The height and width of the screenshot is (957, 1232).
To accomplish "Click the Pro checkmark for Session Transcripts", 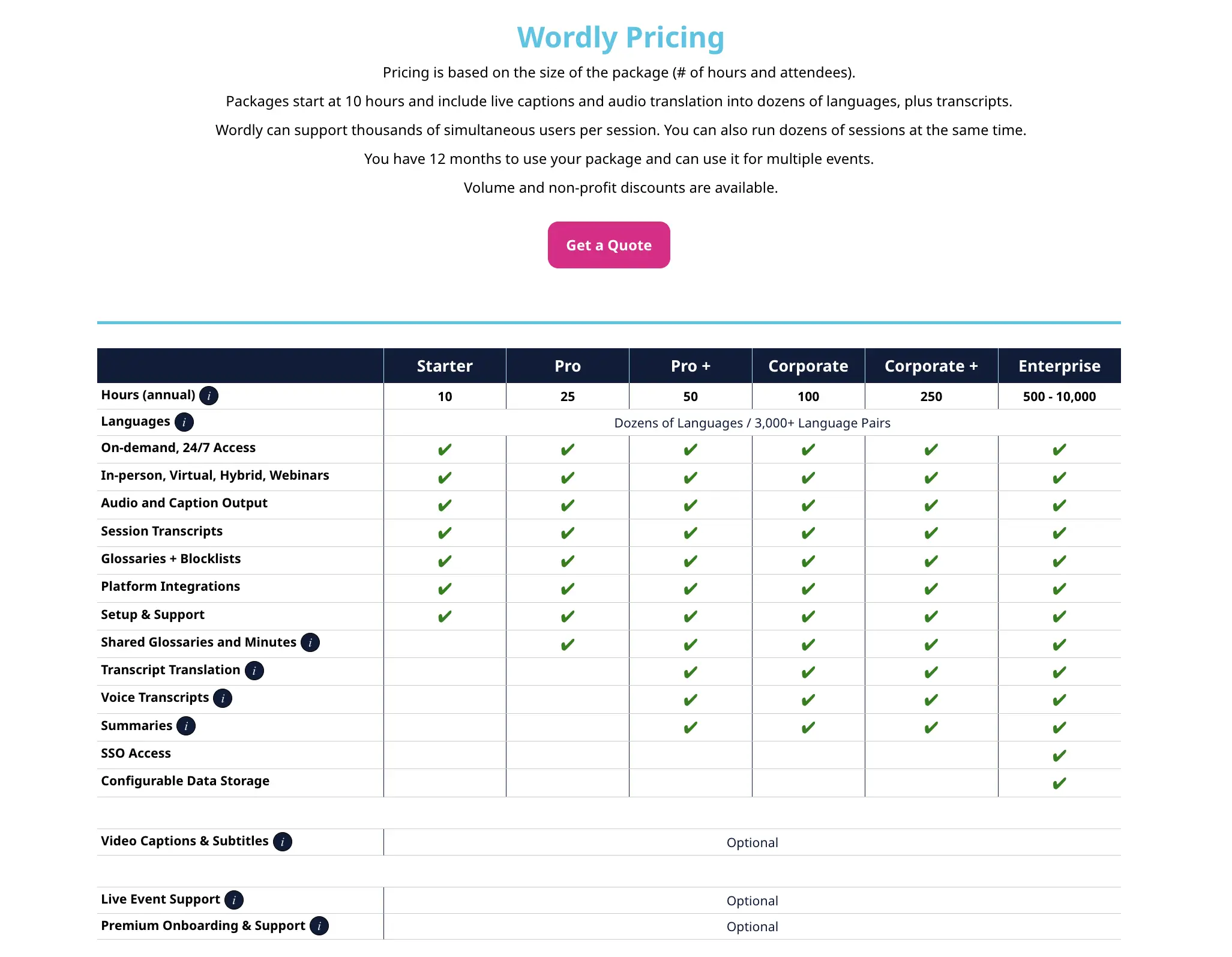I will point(566,533).
